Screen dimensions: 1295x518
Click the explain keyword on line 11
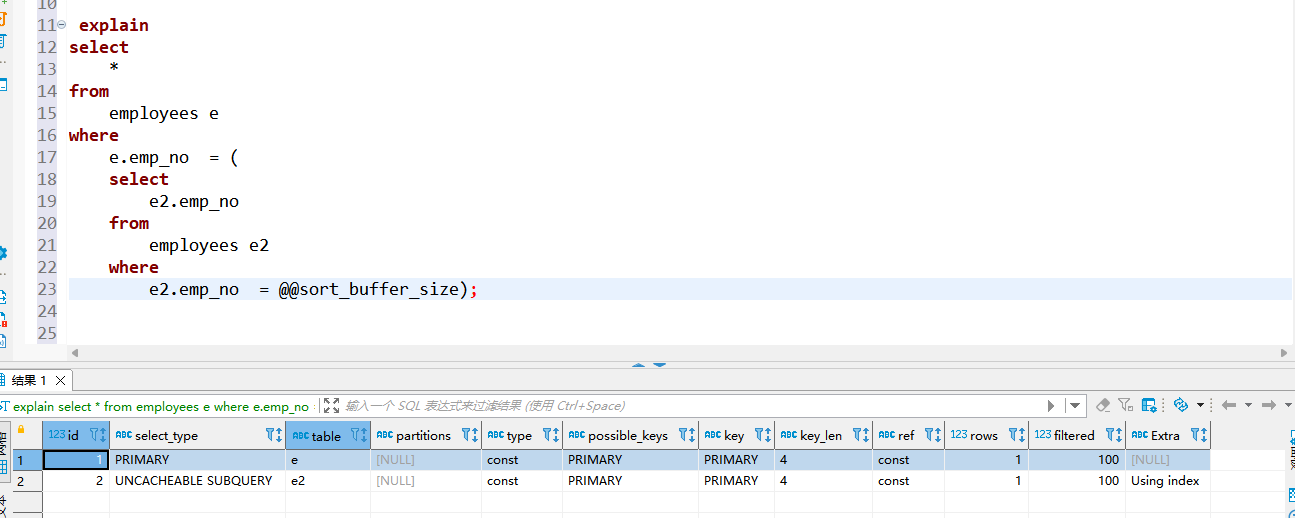pos(114,25)
